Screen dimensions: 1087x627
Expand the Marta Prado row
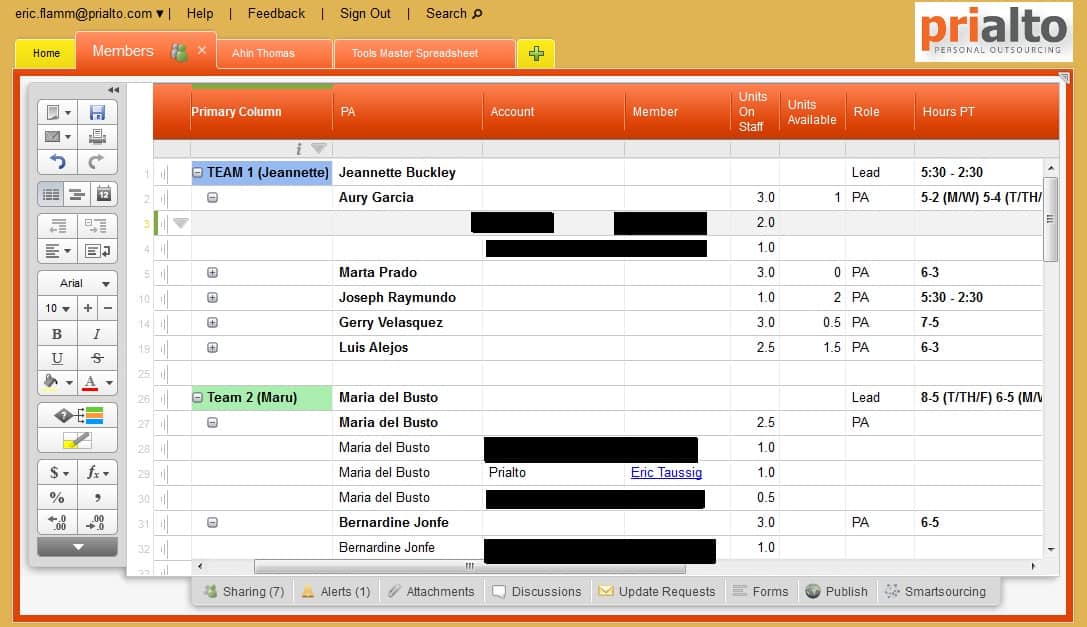point(212,272)
